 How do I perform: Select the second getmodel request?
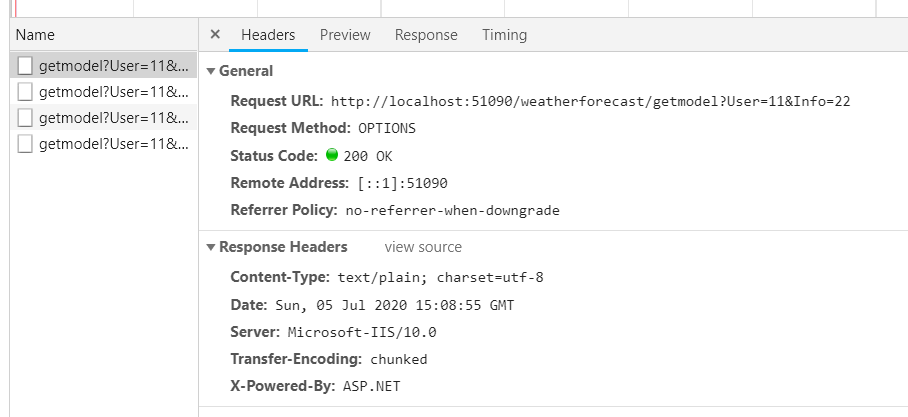point(112,92)
